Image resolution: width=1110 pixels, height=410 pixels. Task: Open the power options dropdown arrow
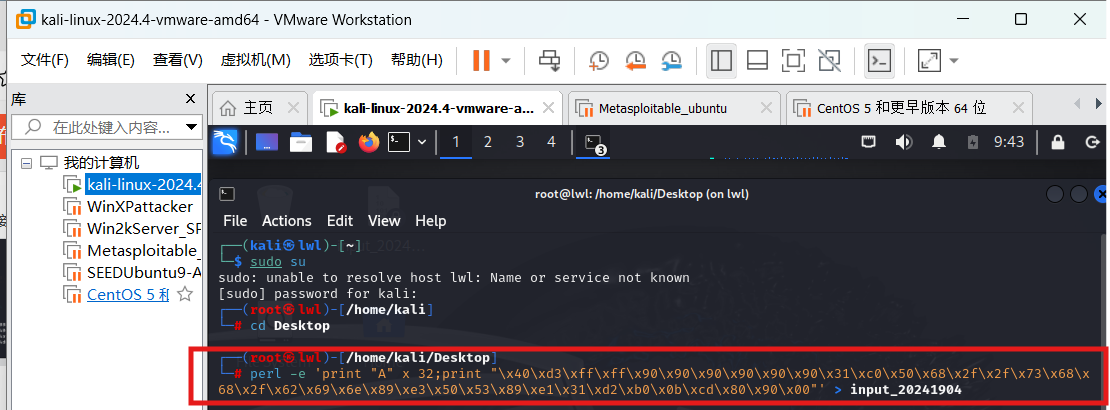point(506,61)
